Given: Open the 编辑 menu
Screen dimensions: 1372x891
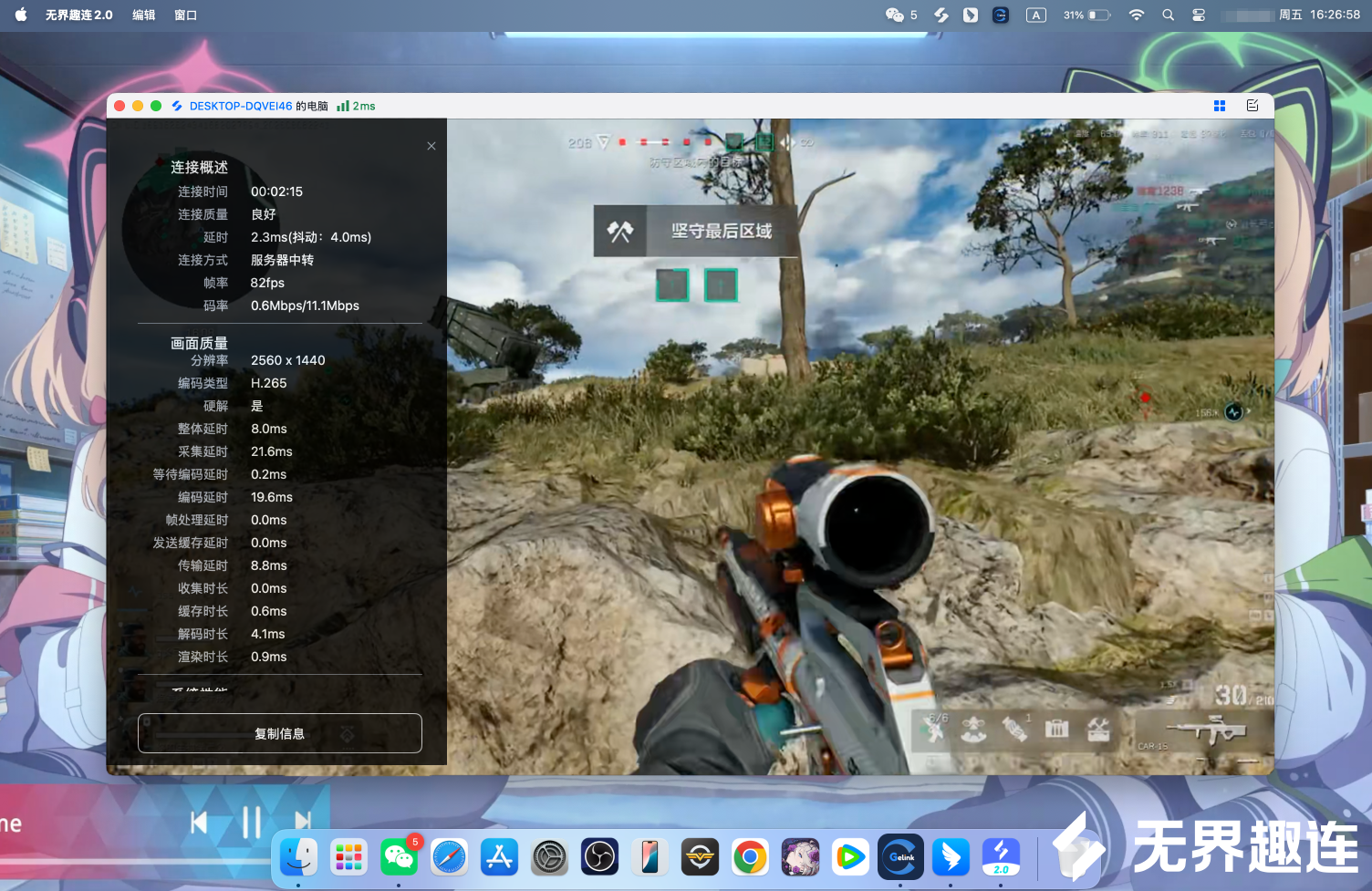Looking at the screenshot, I should (x=144, y=15).
